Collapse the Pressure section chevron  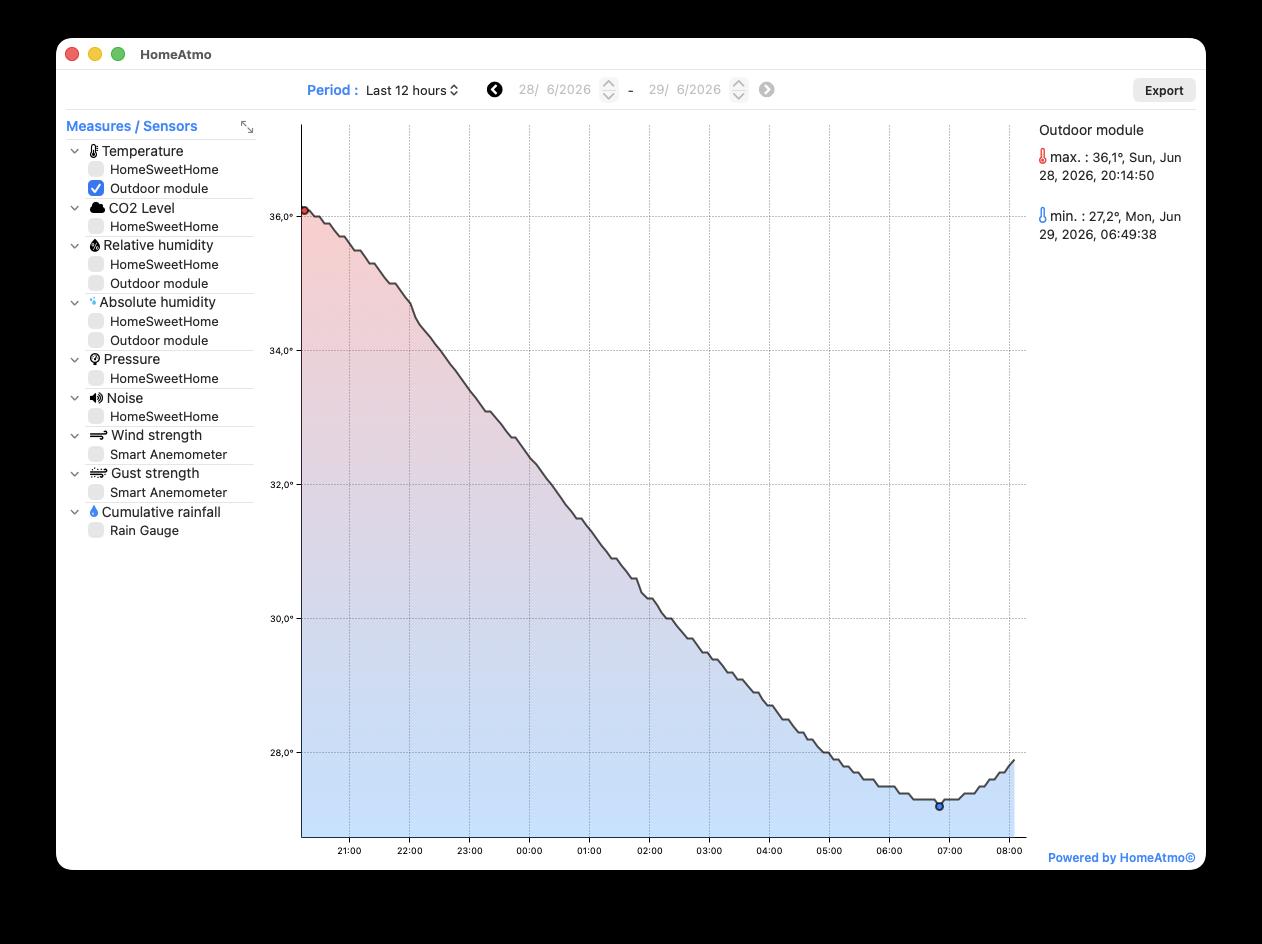click(75, 359)
